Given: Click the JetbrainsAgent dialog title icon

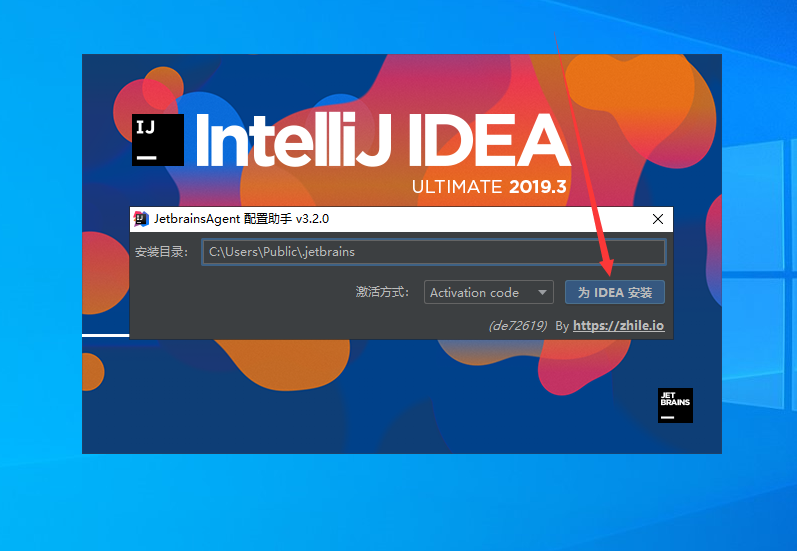Looking at the screenshot, I should tap(141, 219).
